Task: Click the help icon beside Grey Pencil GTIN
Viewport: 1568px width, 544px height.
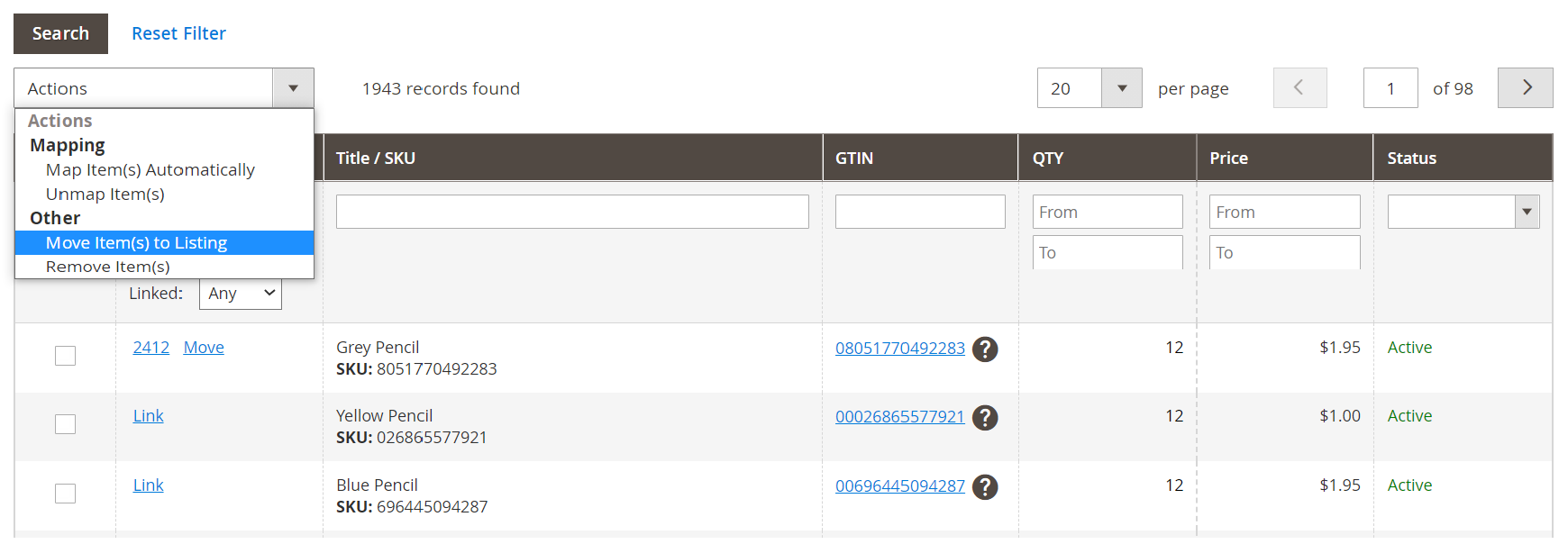Action: pos(985,349)
